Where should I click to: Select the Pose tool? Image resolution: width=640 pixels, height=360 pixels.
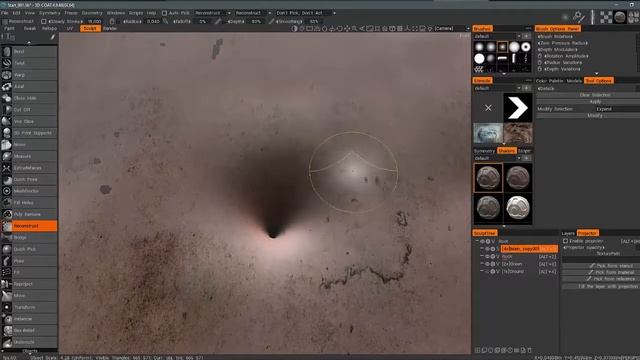click(29, 261)
